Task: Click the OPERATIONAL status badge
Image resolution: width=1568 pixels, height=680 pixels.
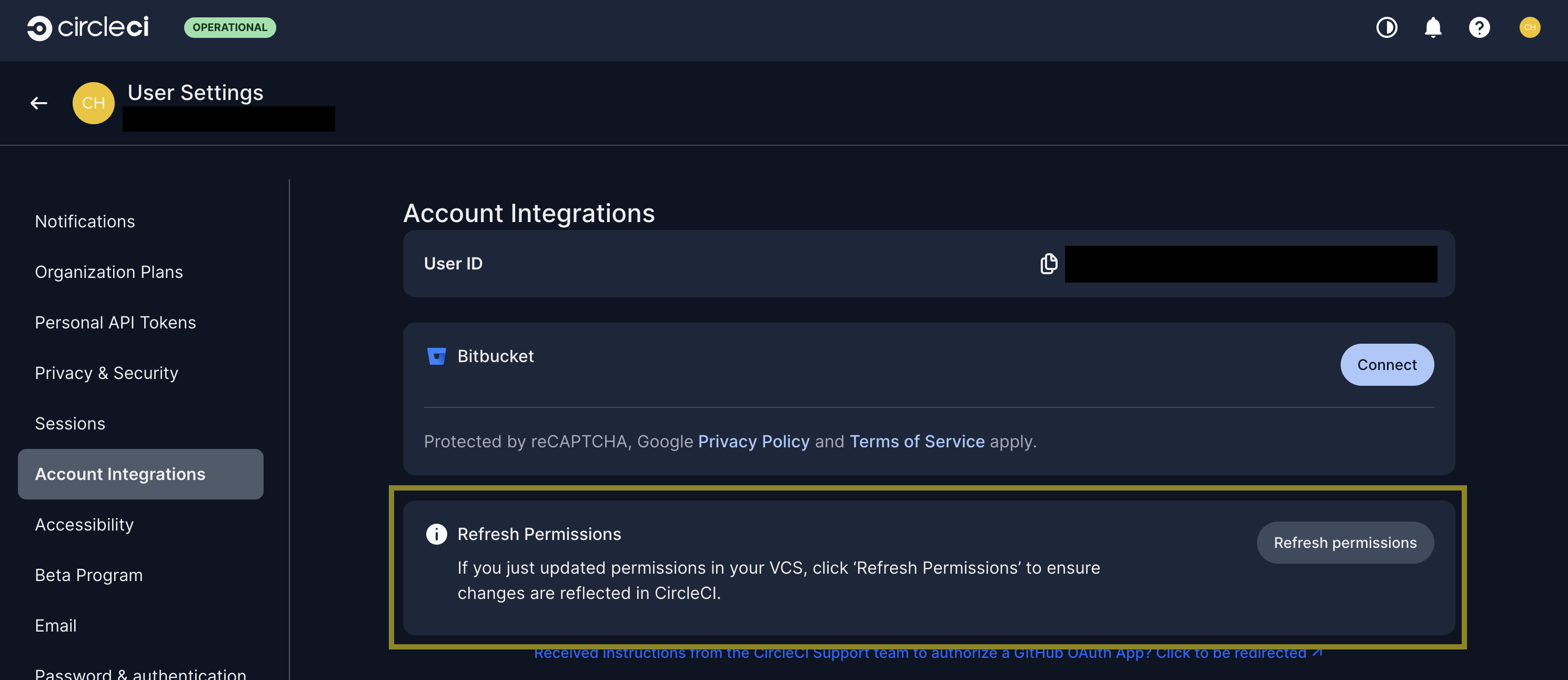Action: (x=230, y=27)
